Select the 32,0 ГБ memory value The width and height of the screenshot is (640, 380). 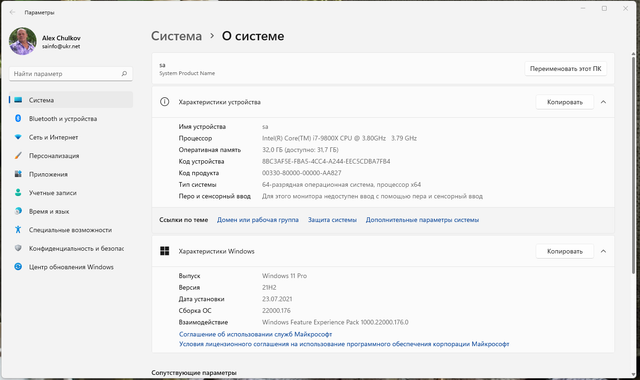(300, 150)
